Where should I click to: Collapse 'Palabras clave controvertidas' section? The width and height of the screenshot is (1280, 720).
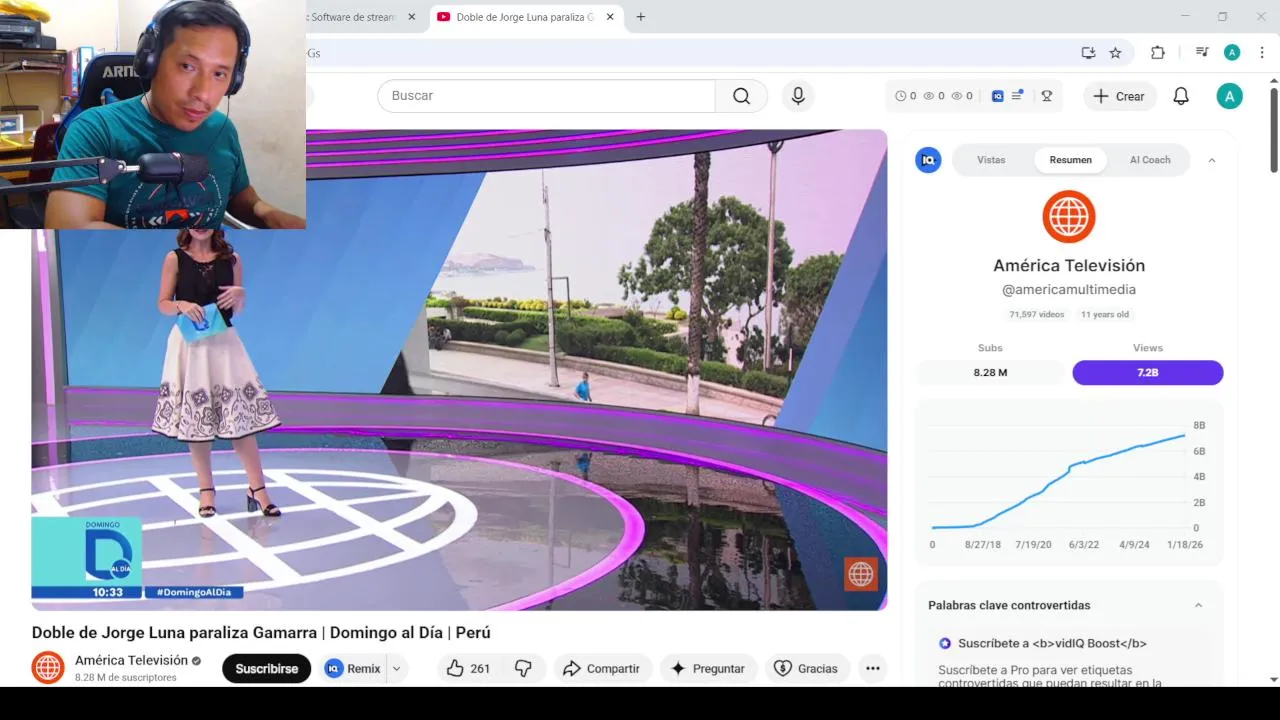1198,605
